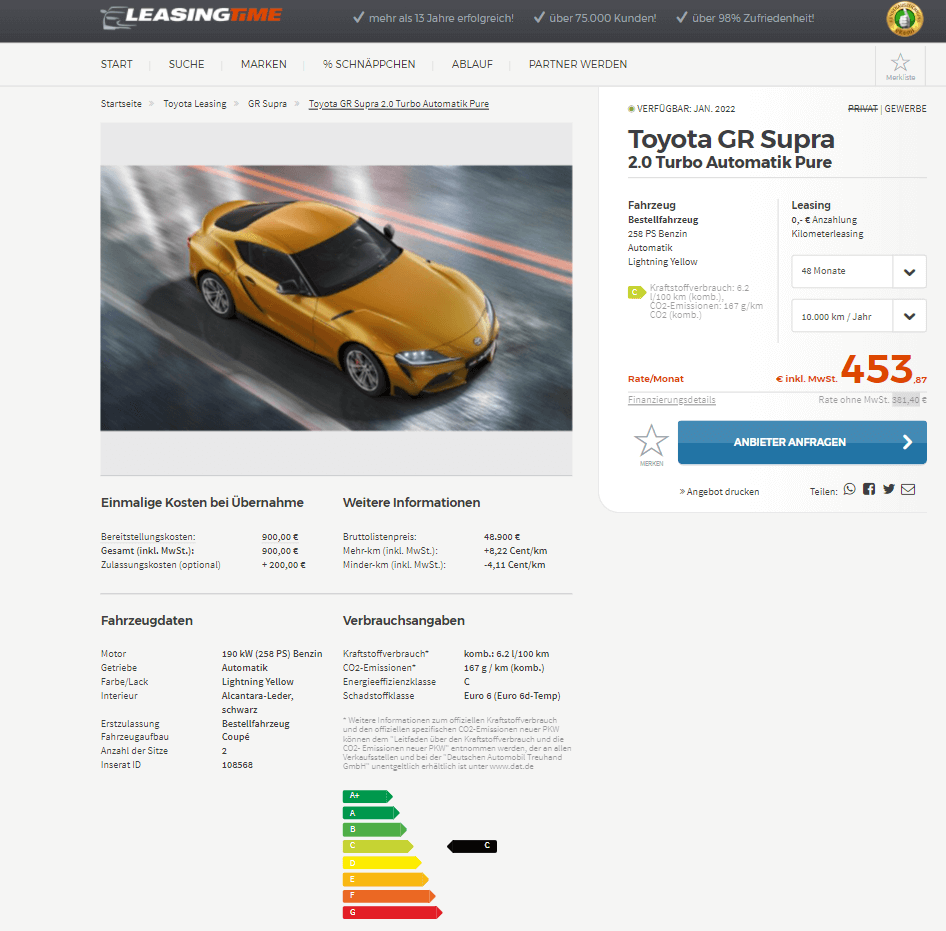
Task: Go to the Startseite breadcrumb
Action: coord(121,104)
